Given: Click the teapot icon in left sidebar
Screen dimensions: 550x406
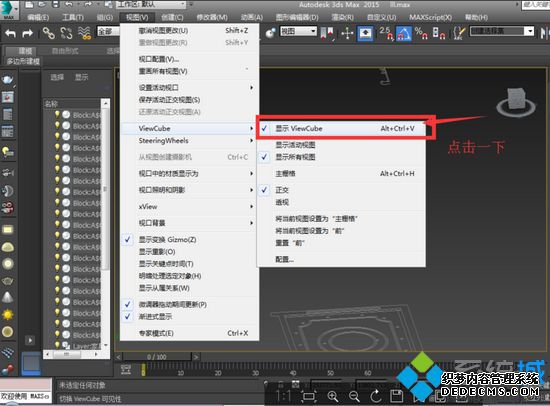Looking at the screenshot, I should coord(8,79).
